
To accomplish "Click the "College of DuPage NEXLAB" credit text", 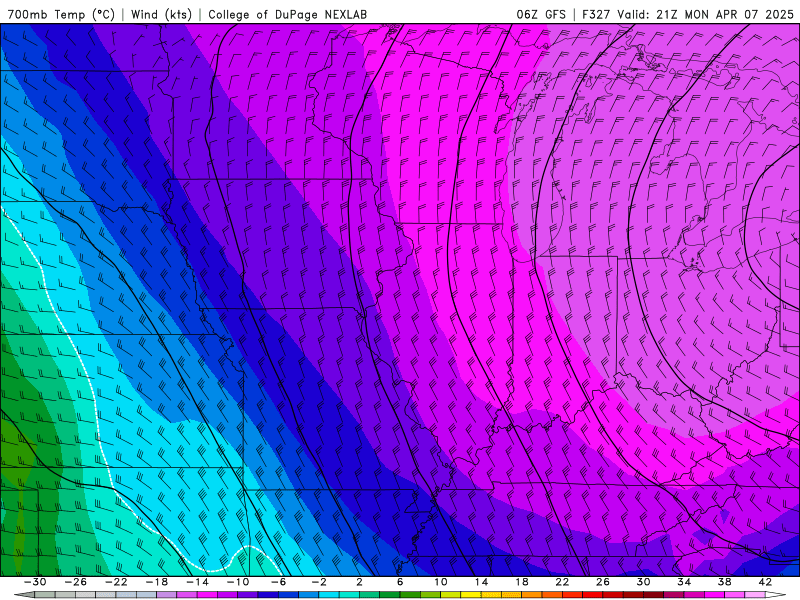I will click(287, 14).
